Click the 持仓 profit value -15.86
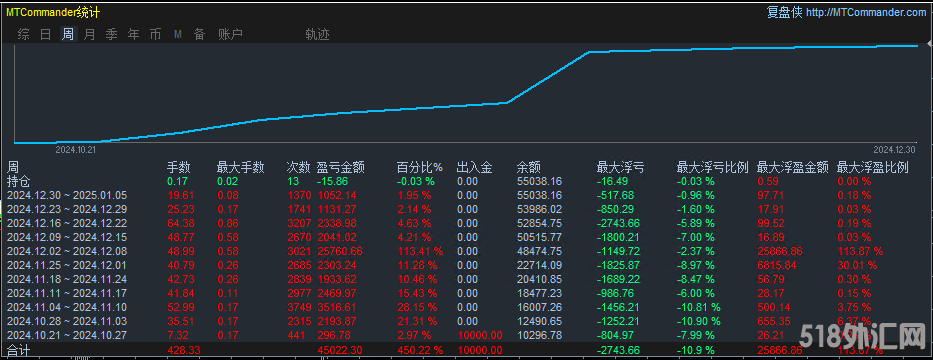This screenshot has width=933, height=360. [332, 180]
